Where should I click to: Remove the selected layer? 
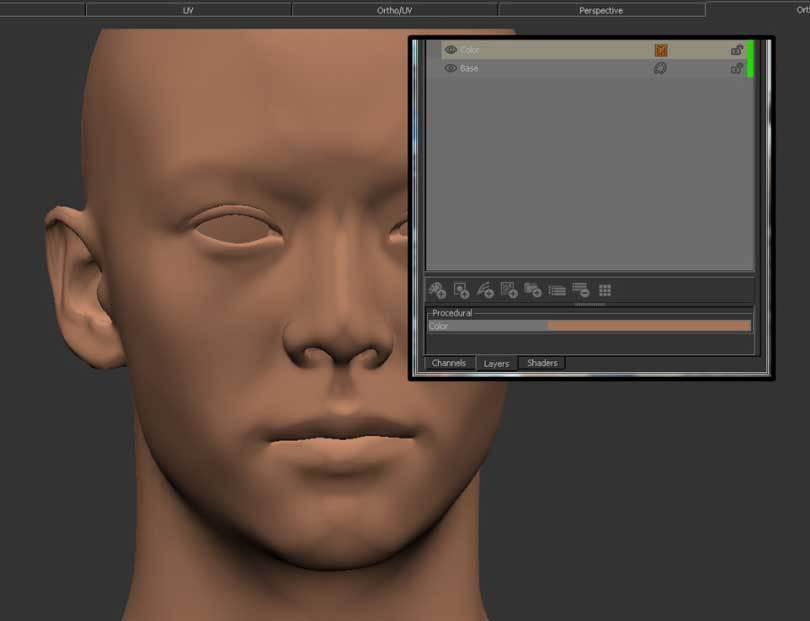[581, 290]
